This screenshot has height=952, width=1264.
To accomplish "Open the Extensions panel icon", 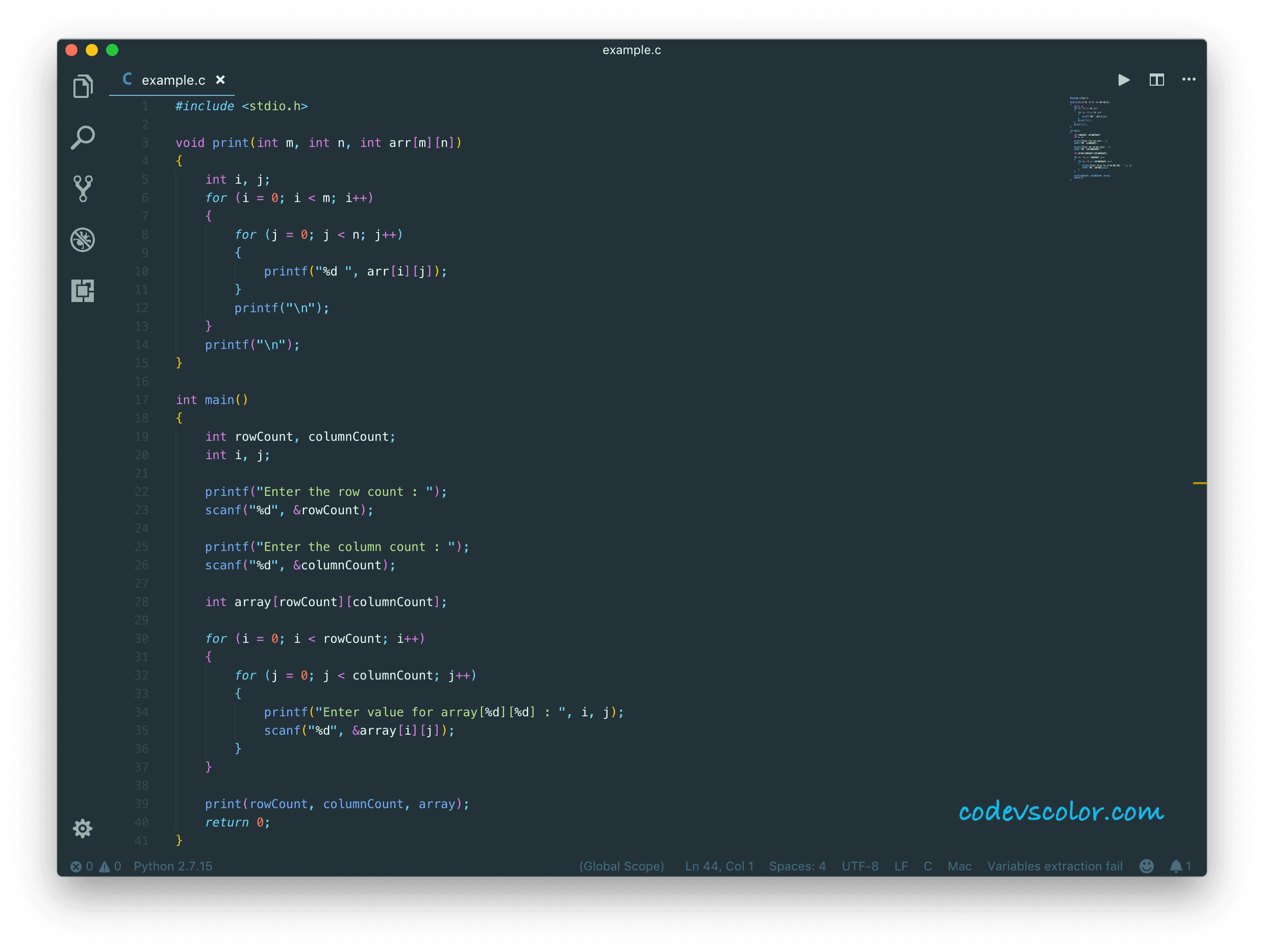I will coord(83,291).
